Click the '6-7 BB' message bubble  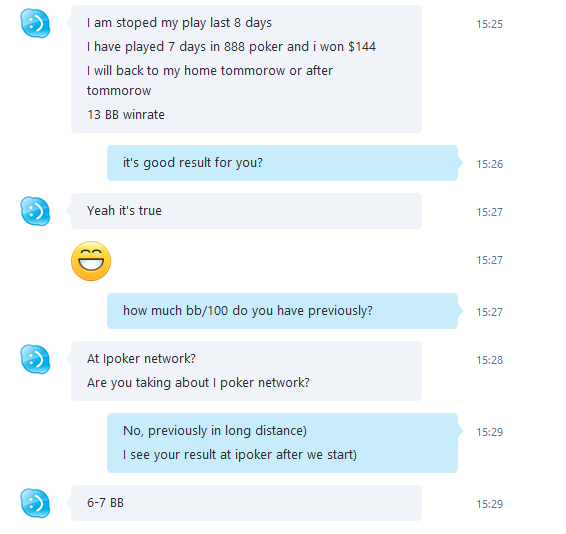tap(246, 503)
